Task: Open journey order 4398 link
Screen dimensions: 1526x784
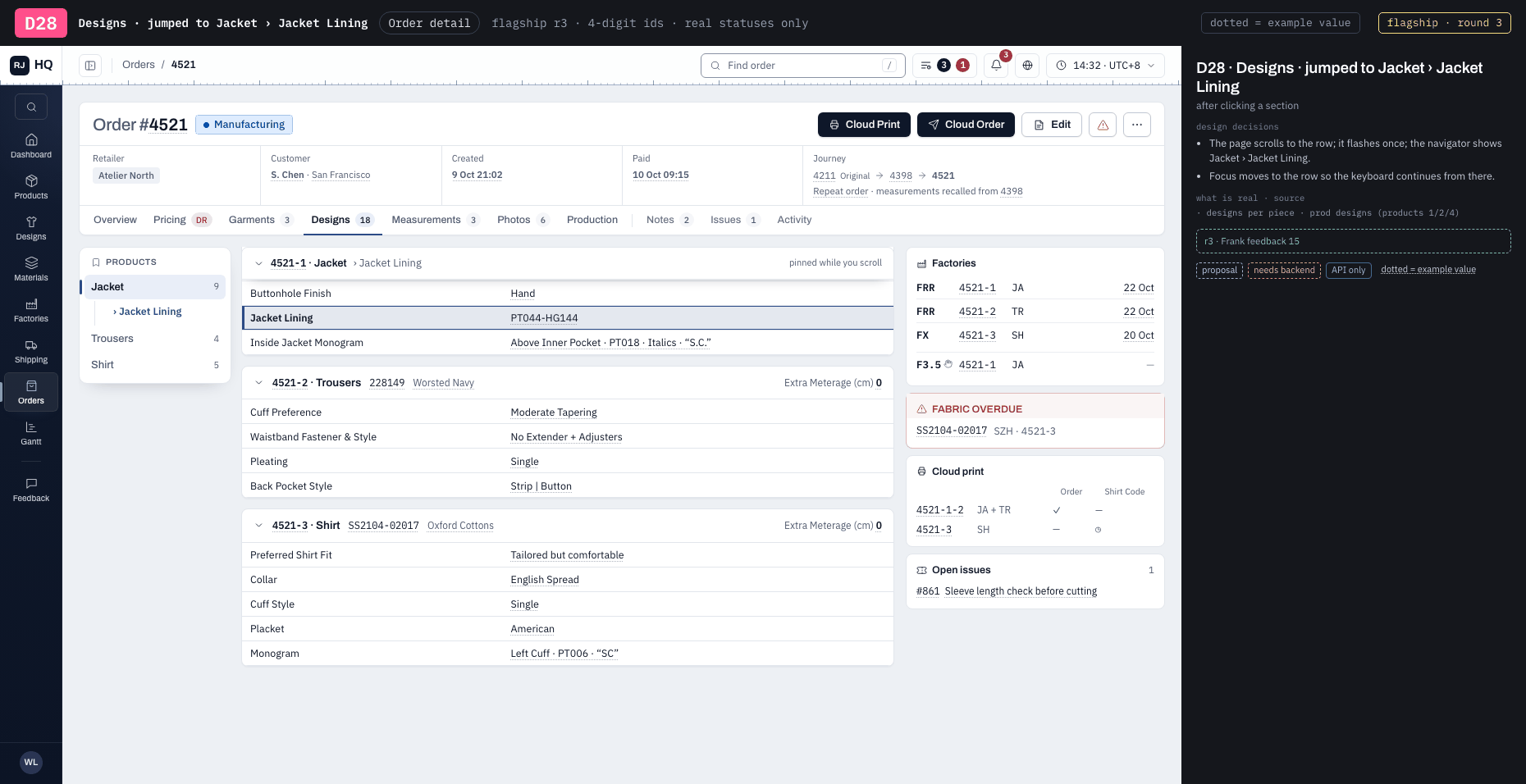Action: pyautogui.click(x=901, y=175)
